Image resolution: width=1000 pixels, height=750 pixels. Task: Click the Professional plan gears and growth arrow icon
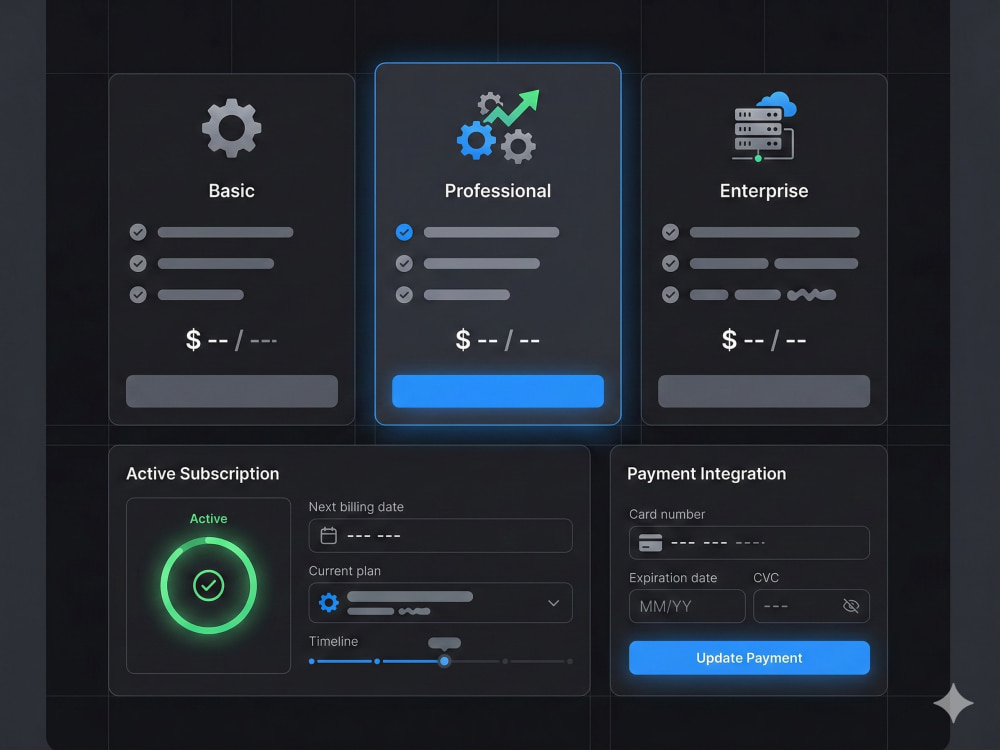[498, 126]
